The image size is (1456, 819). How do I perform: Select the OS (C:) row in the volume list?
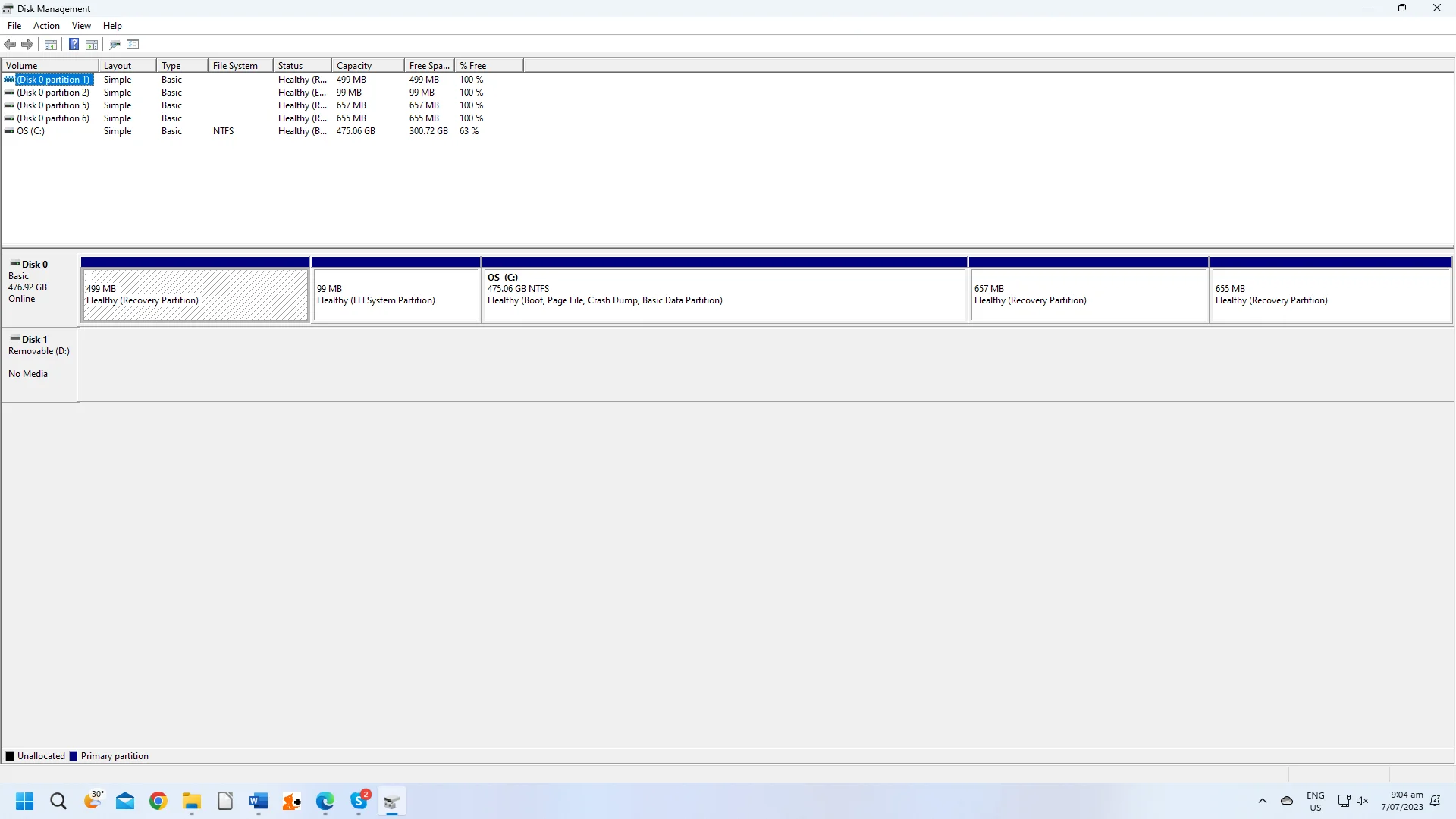coord(243,131)
